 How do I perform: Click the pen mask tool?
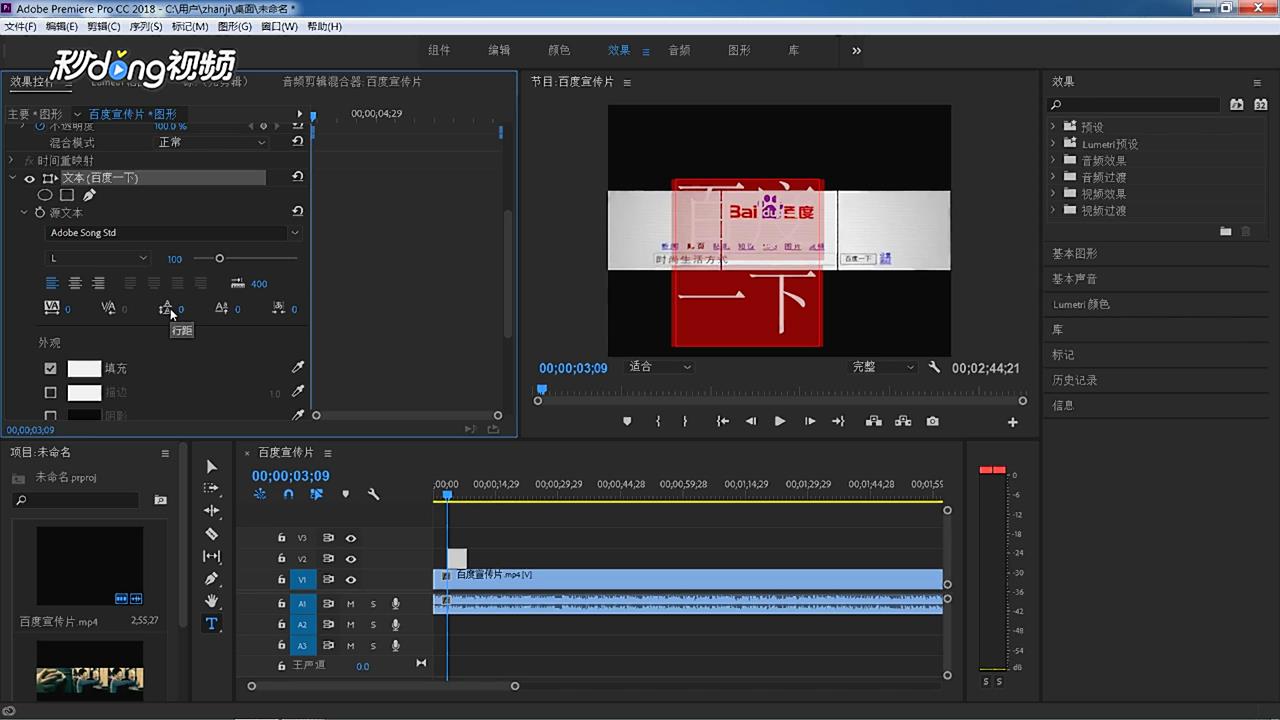coord(89,195)
